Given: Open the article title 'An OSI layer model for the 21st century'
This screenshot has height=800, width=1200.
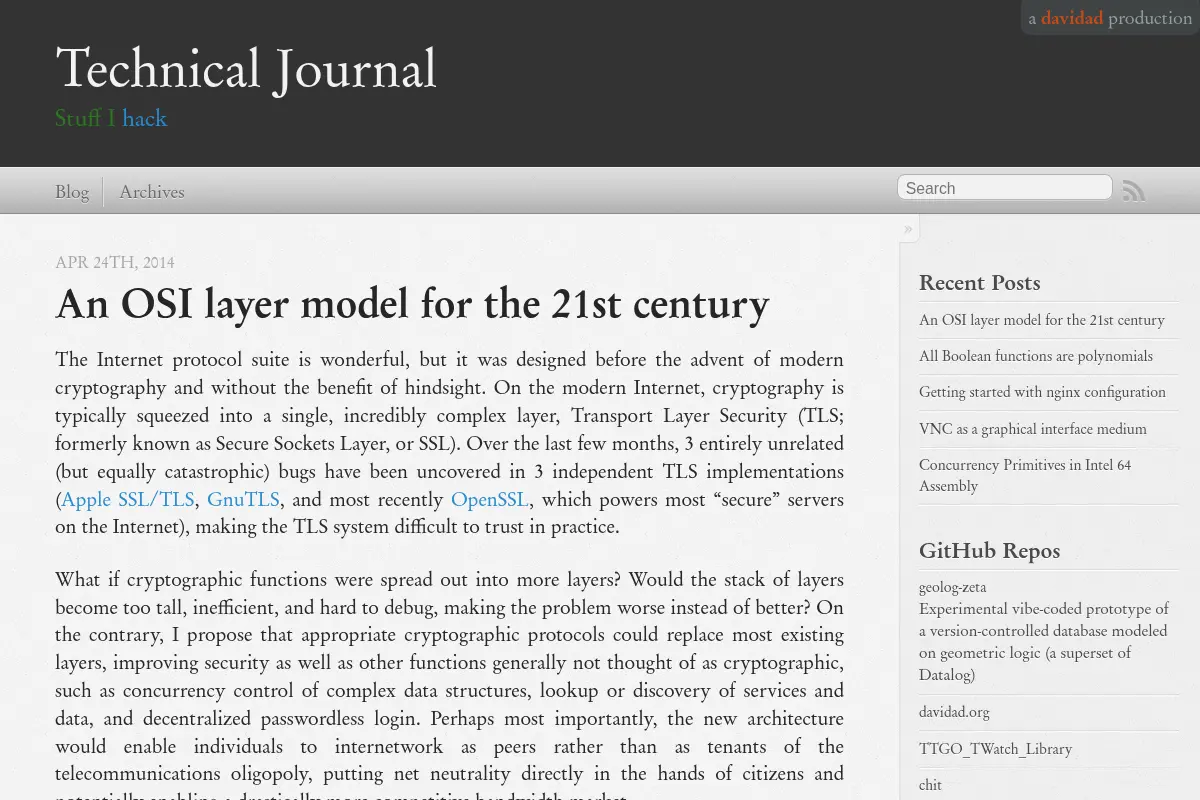Looking at the screenshot, I should coord(412,304).
